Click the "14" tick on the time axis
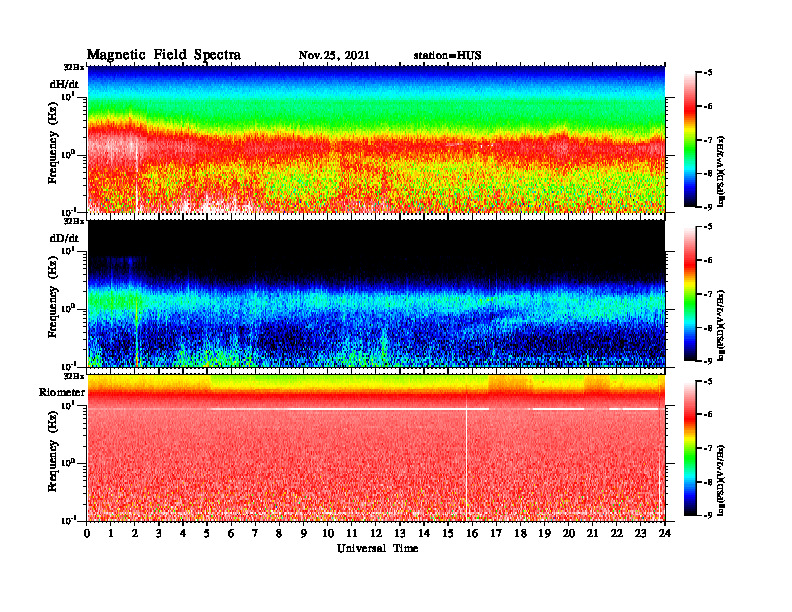This screenshot has width=792, height=612. (424, 534)
